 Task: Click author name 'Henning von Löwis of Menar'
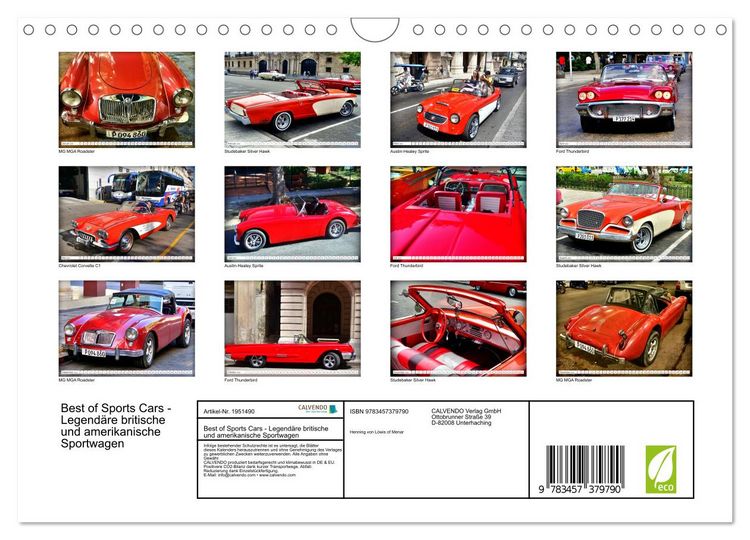pos(376,432)
